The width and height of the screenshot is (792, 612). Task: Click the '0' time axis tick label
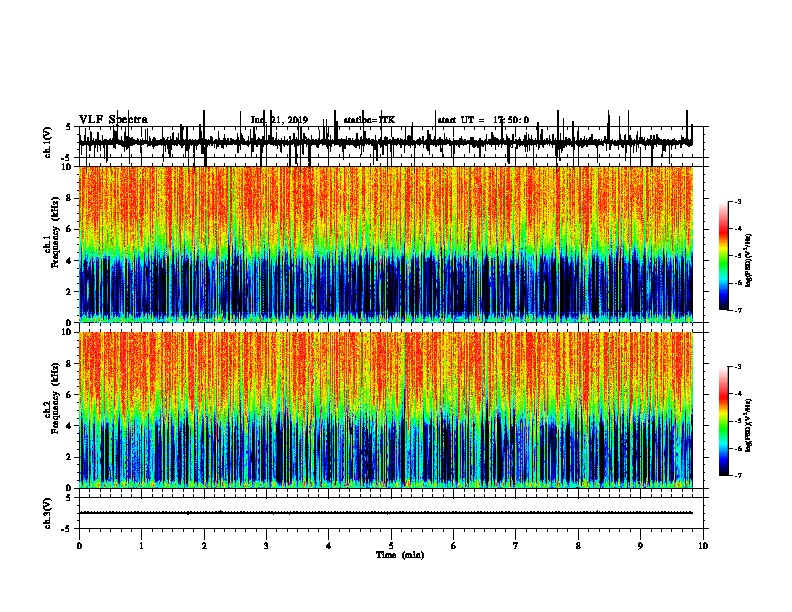click(79, 546)
